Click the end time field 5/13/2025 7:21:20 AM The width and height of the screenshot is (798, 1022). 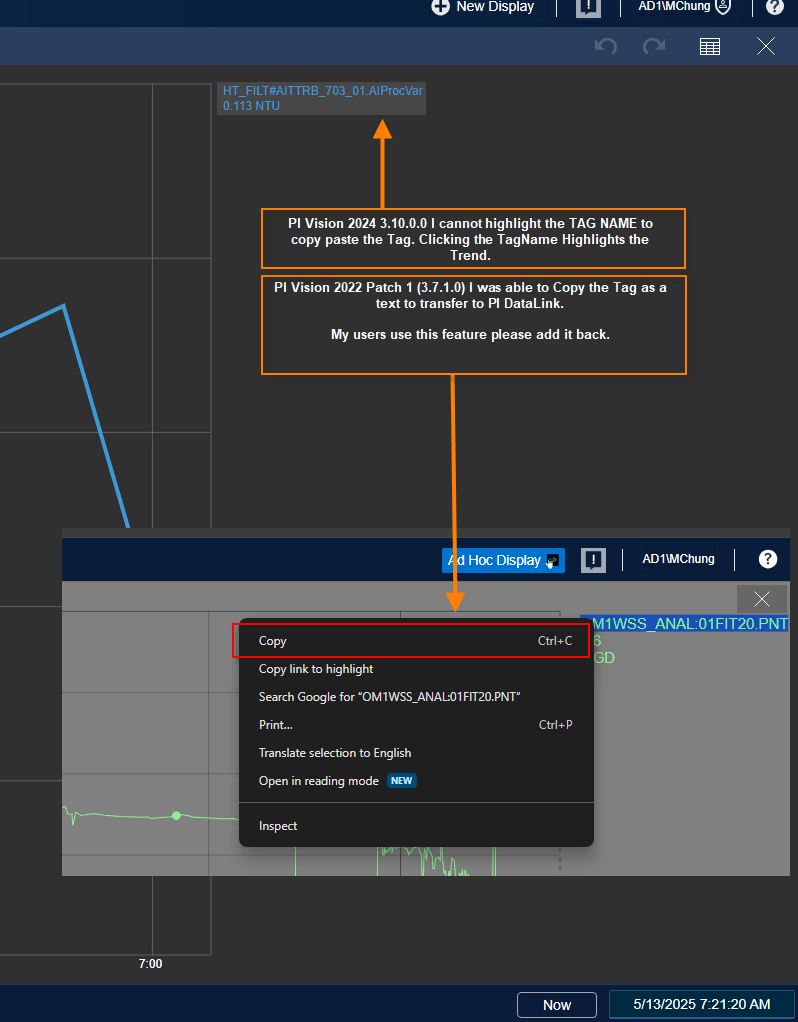point(702,1004)
